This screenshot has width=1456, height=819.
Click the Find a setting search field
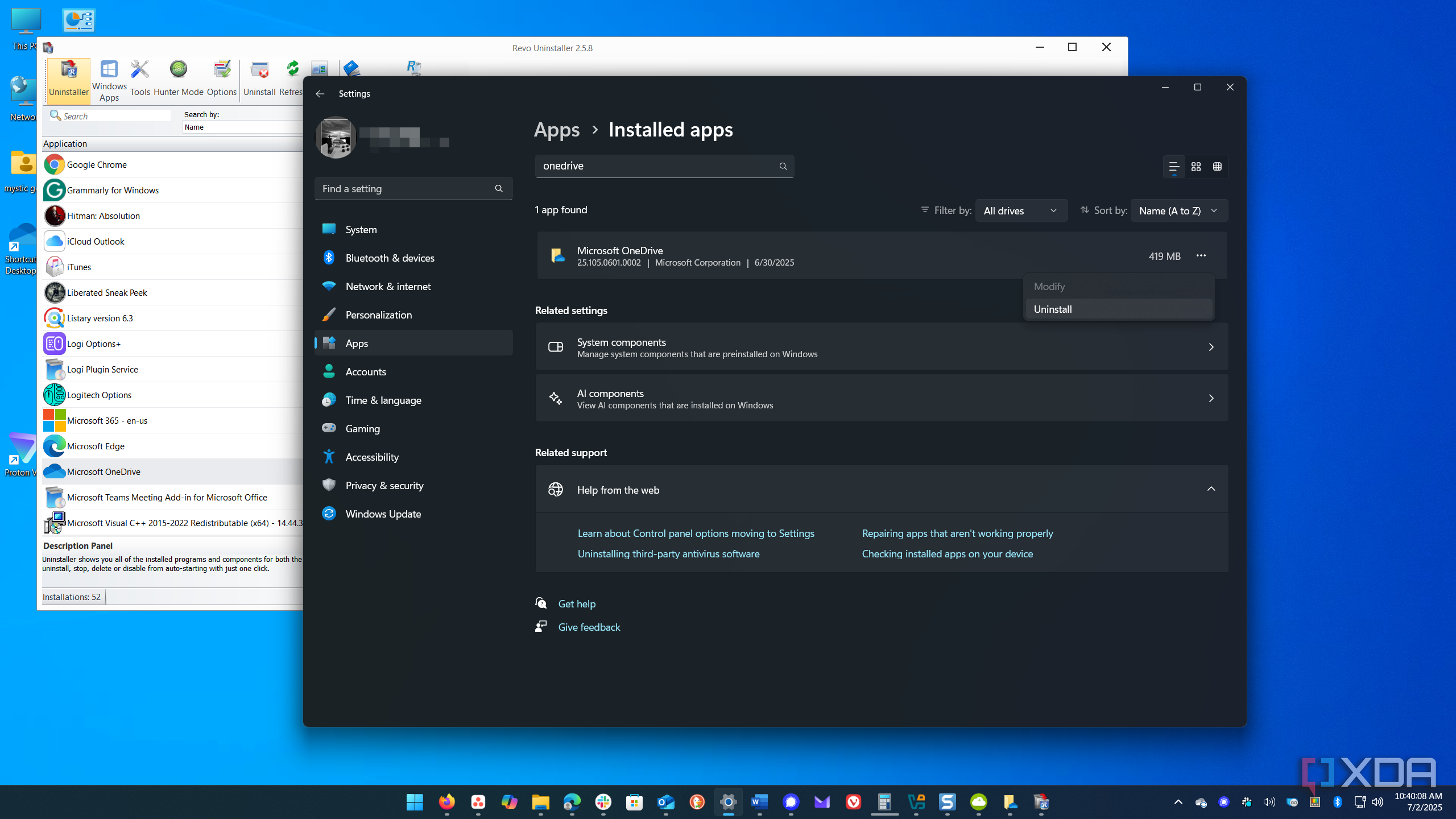click(413, 188)
